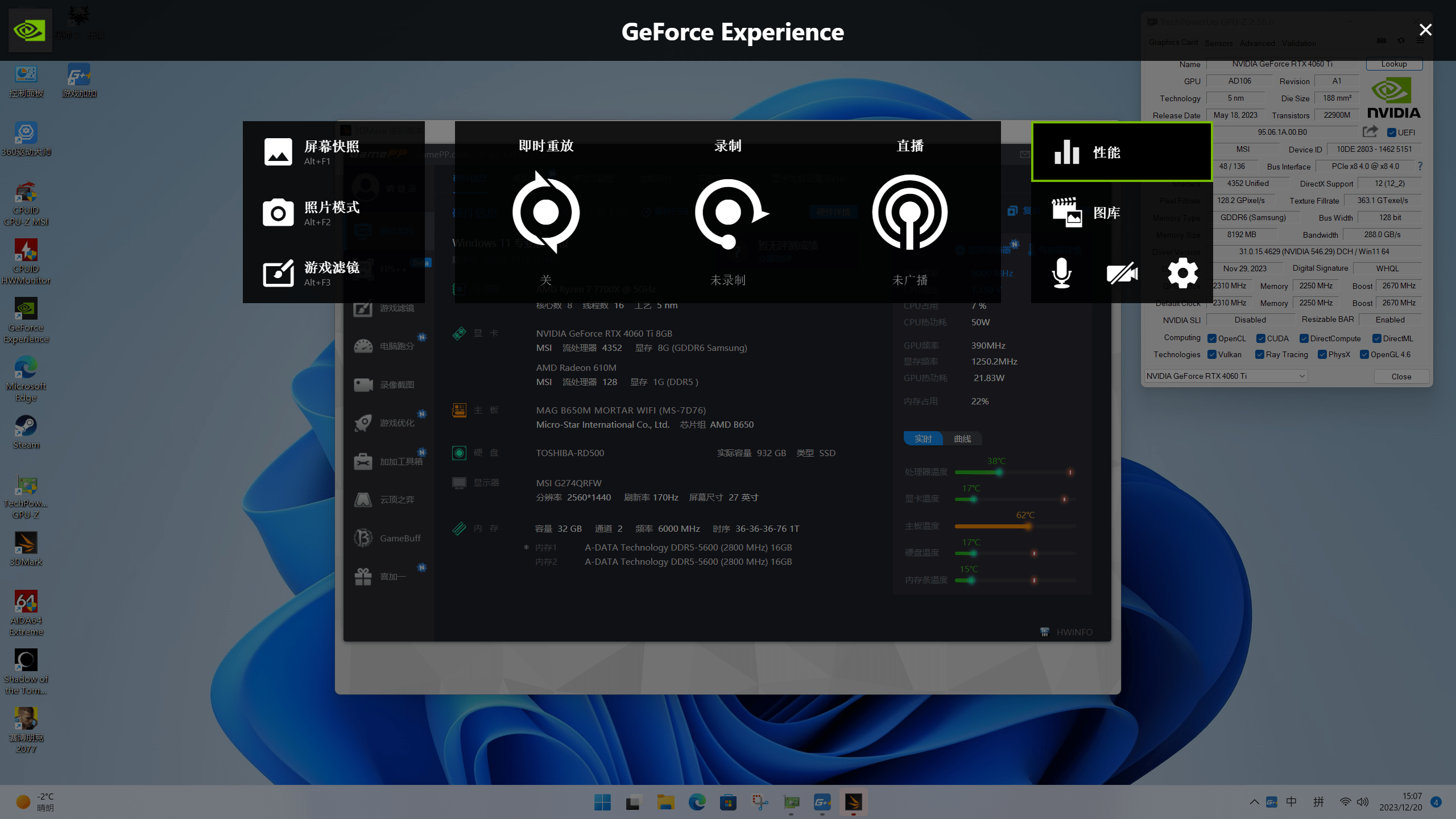Click Bus Interface question mark in GPU-Z
The image size is (1456, 819).
[x=1420, y=166]
